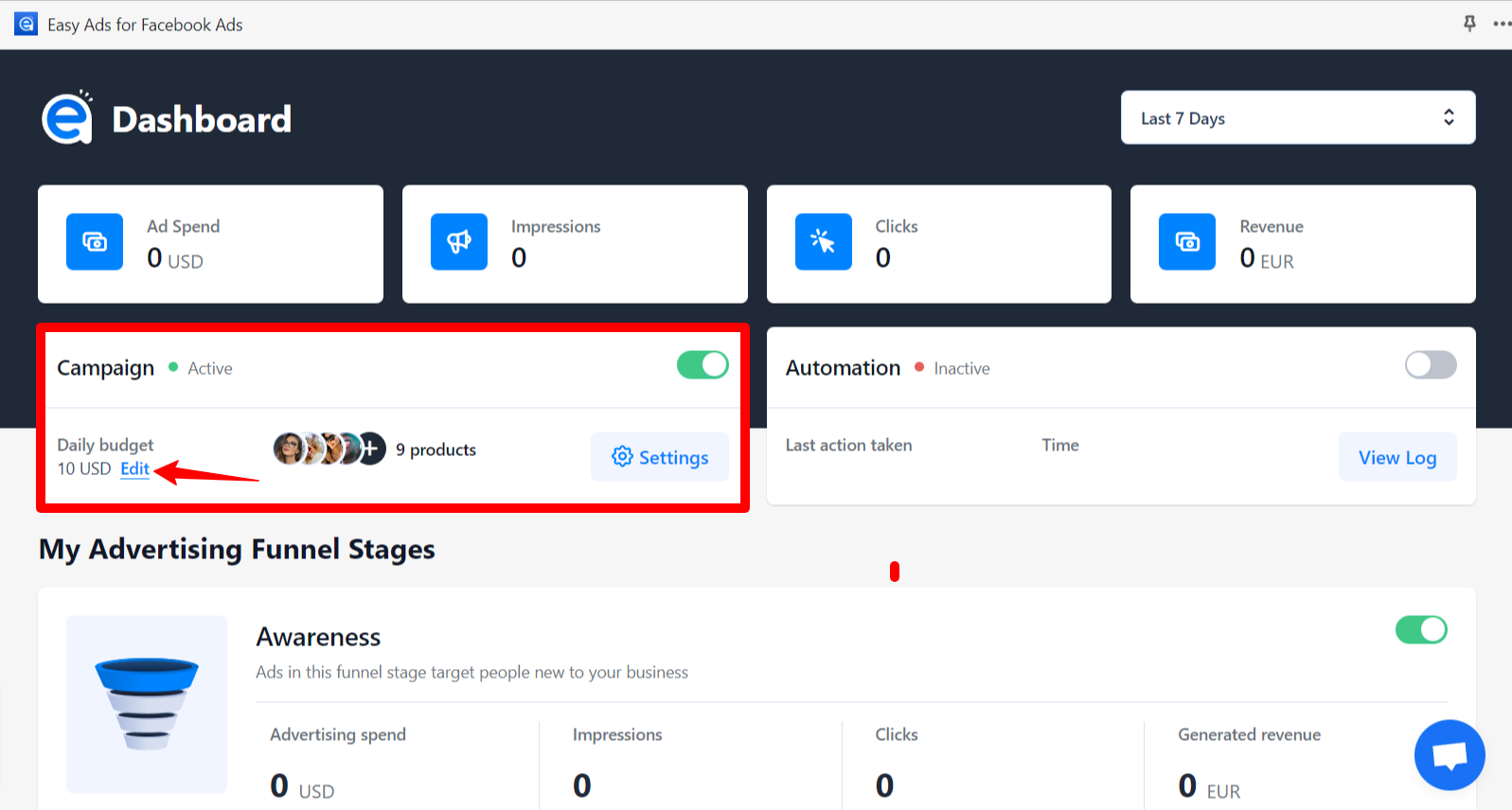Disable the Awareness funnel stage toggle

[1420, 630]
